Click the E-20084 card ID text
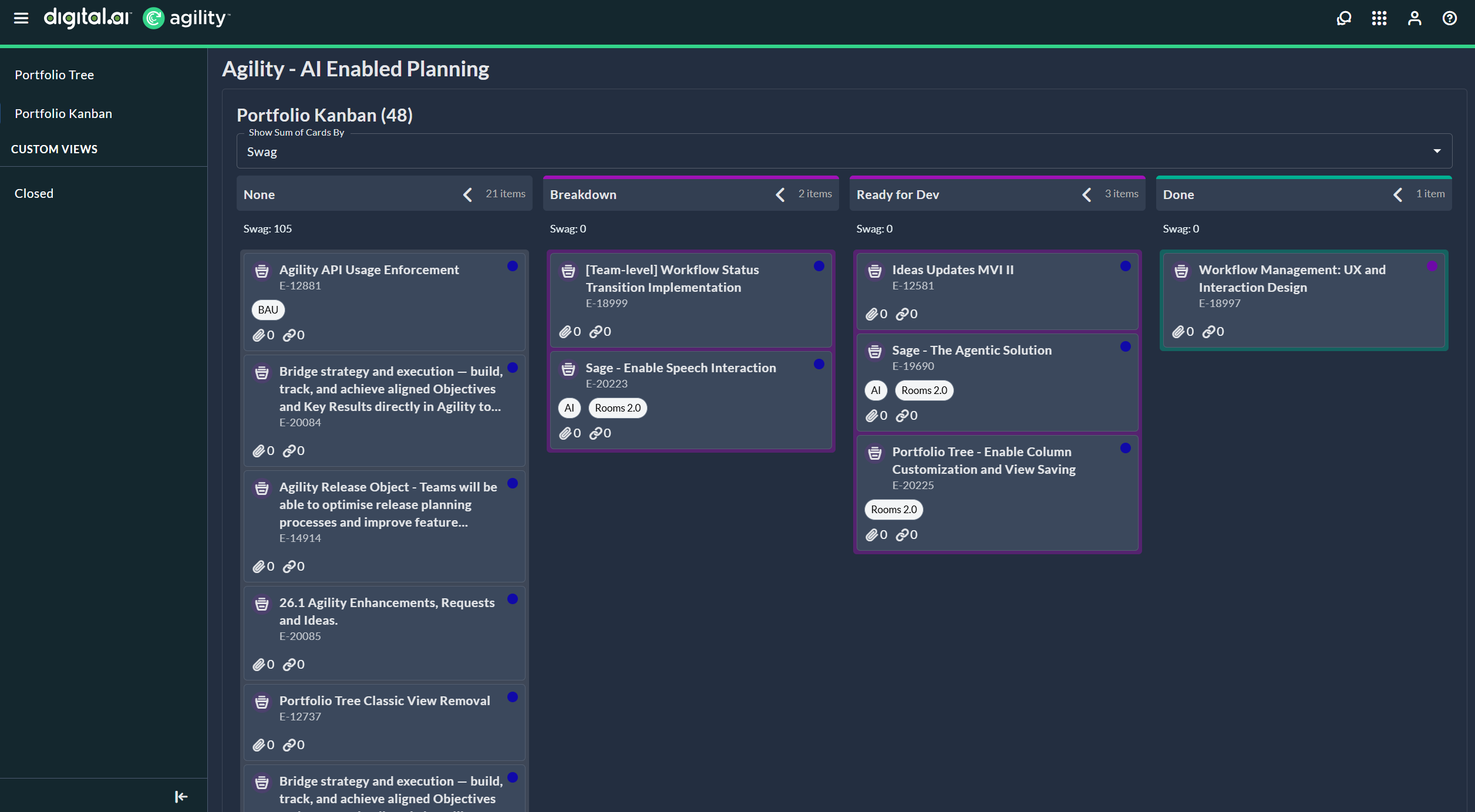Viewport: 1475px width, 812px height. pos(300,422)
